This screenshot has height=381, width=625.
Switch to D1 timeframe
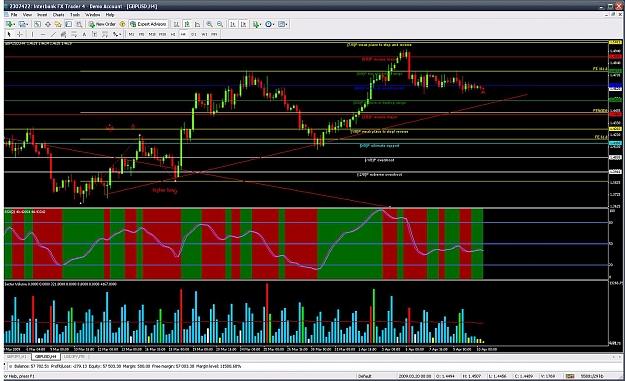pyautogui.click(x=193, y=34)
